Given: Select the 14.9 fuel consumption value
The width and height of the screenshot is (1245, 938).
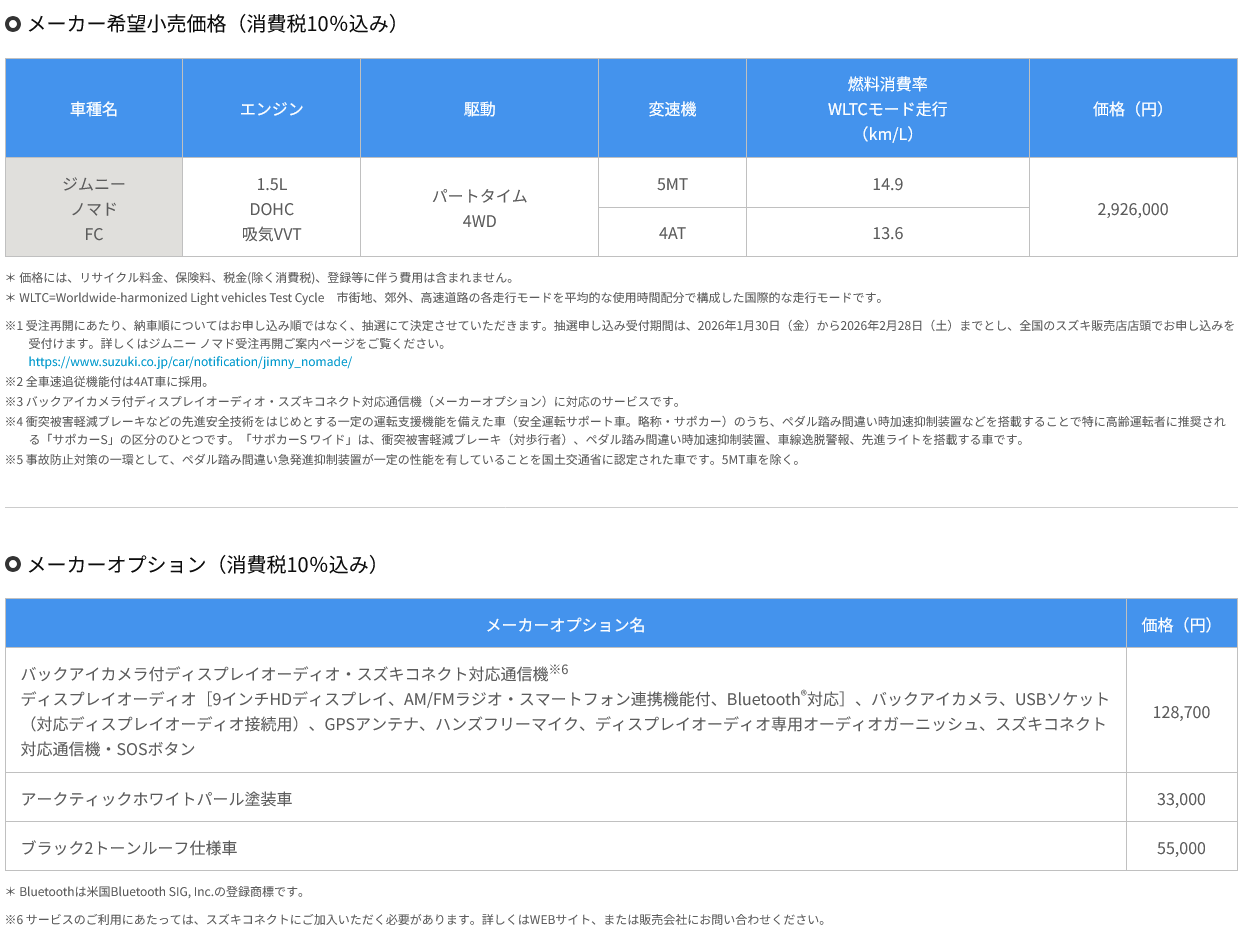Looking at the screenshot, I should (887, 184).
